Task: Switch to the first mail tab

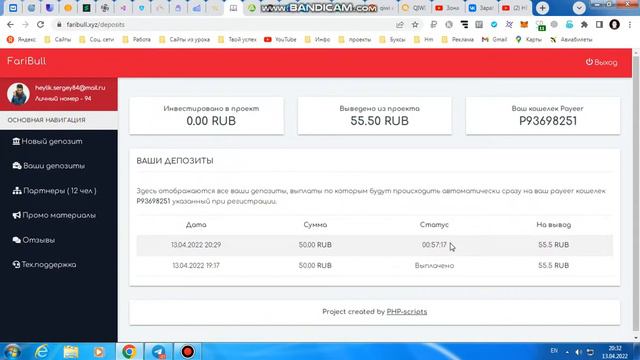Action: 13,8
